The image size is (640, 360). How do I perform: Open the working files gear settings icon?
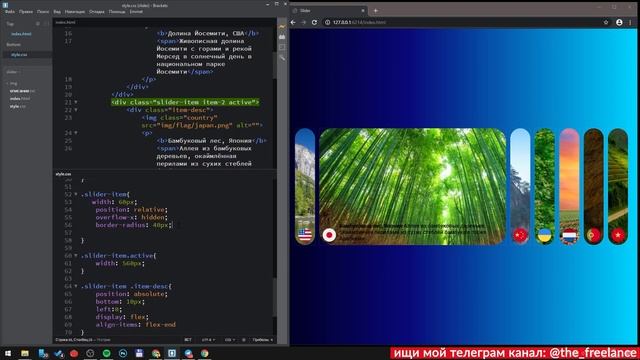point(38,24)
